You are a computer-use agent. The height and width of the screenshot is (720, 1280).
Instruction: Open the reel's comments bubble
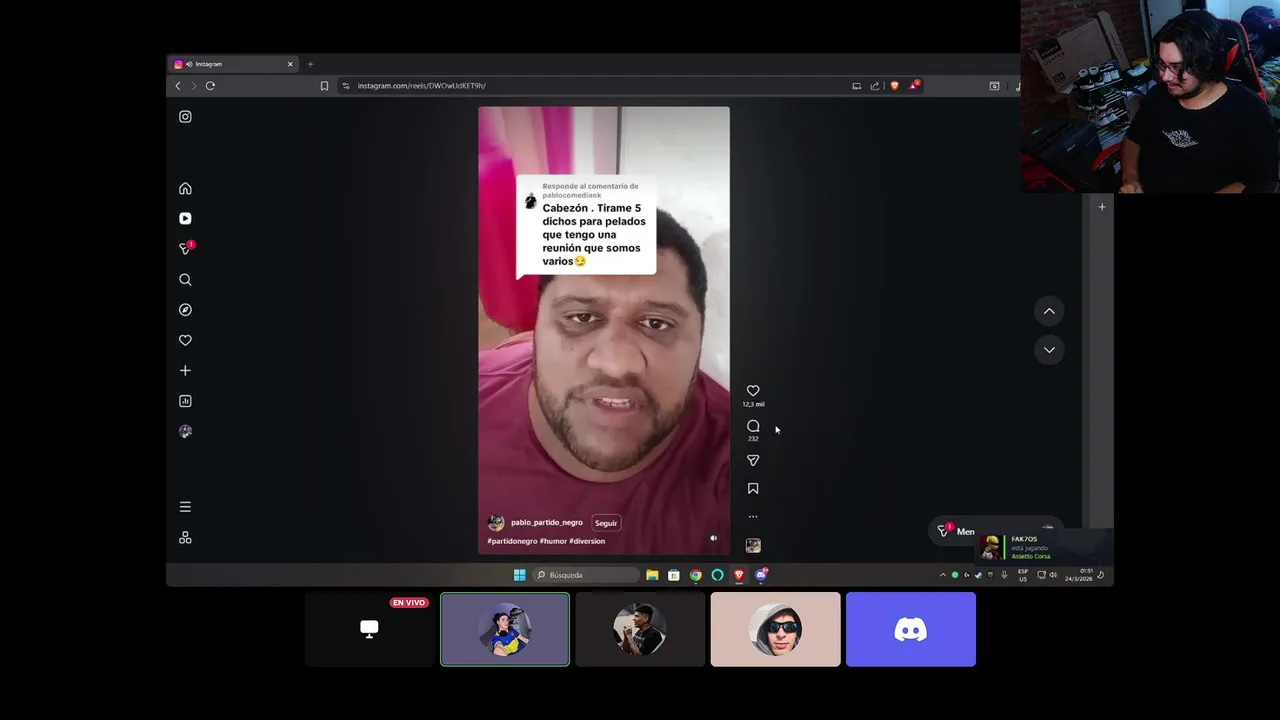753,426
